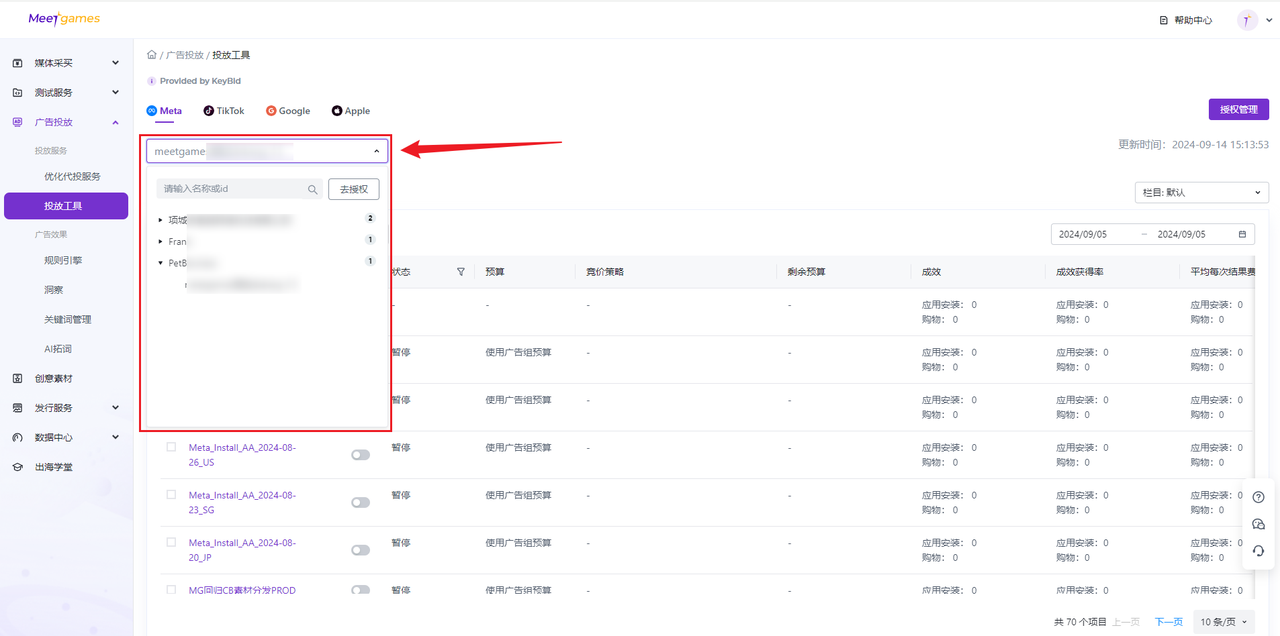Check the Meta_Install_AA_2024-08-20_JP row checkbox
1280x636 pixels.
pyautogui.click(x=171, y=542)
